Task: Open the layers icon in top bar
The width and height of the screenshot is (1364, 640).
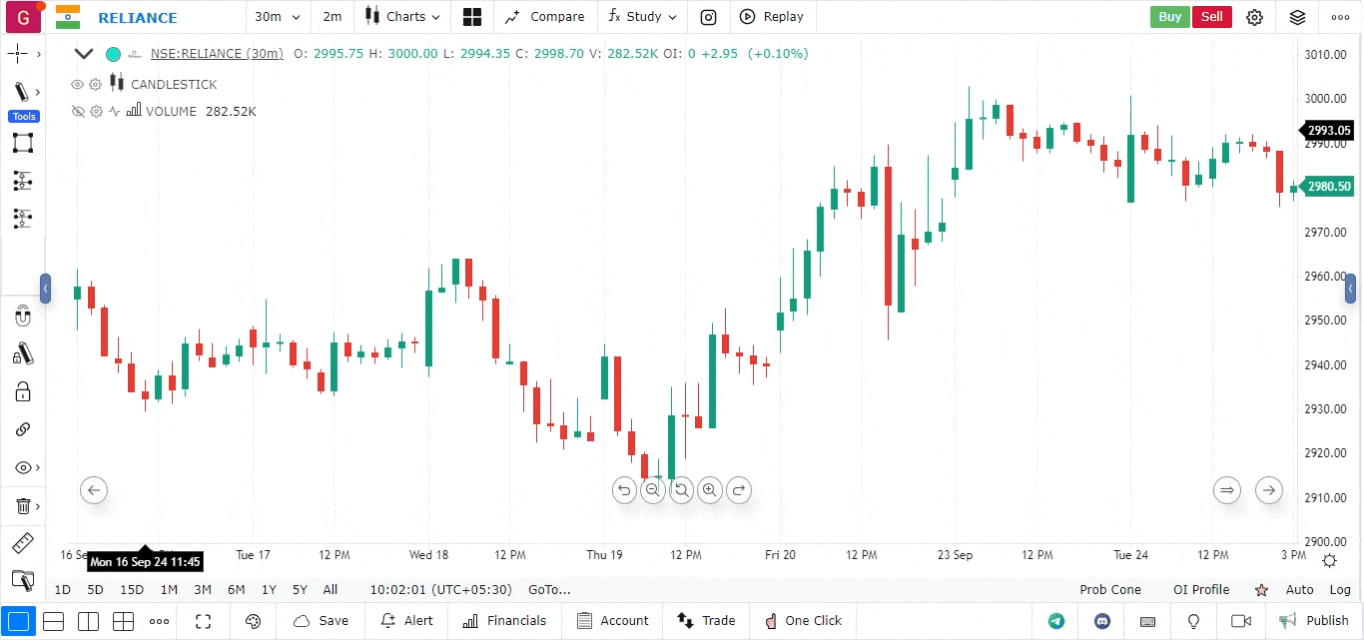Action: [x=1297, y=17]
